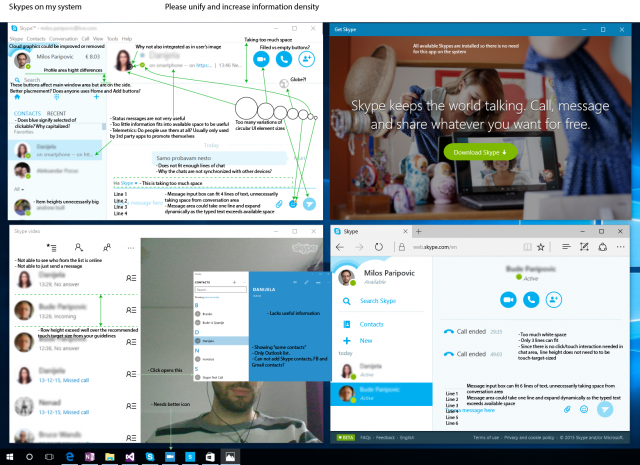This screenshot has height=465, width=640.
Task: Click New in web Skype sidebar
Action: [366, 340]
